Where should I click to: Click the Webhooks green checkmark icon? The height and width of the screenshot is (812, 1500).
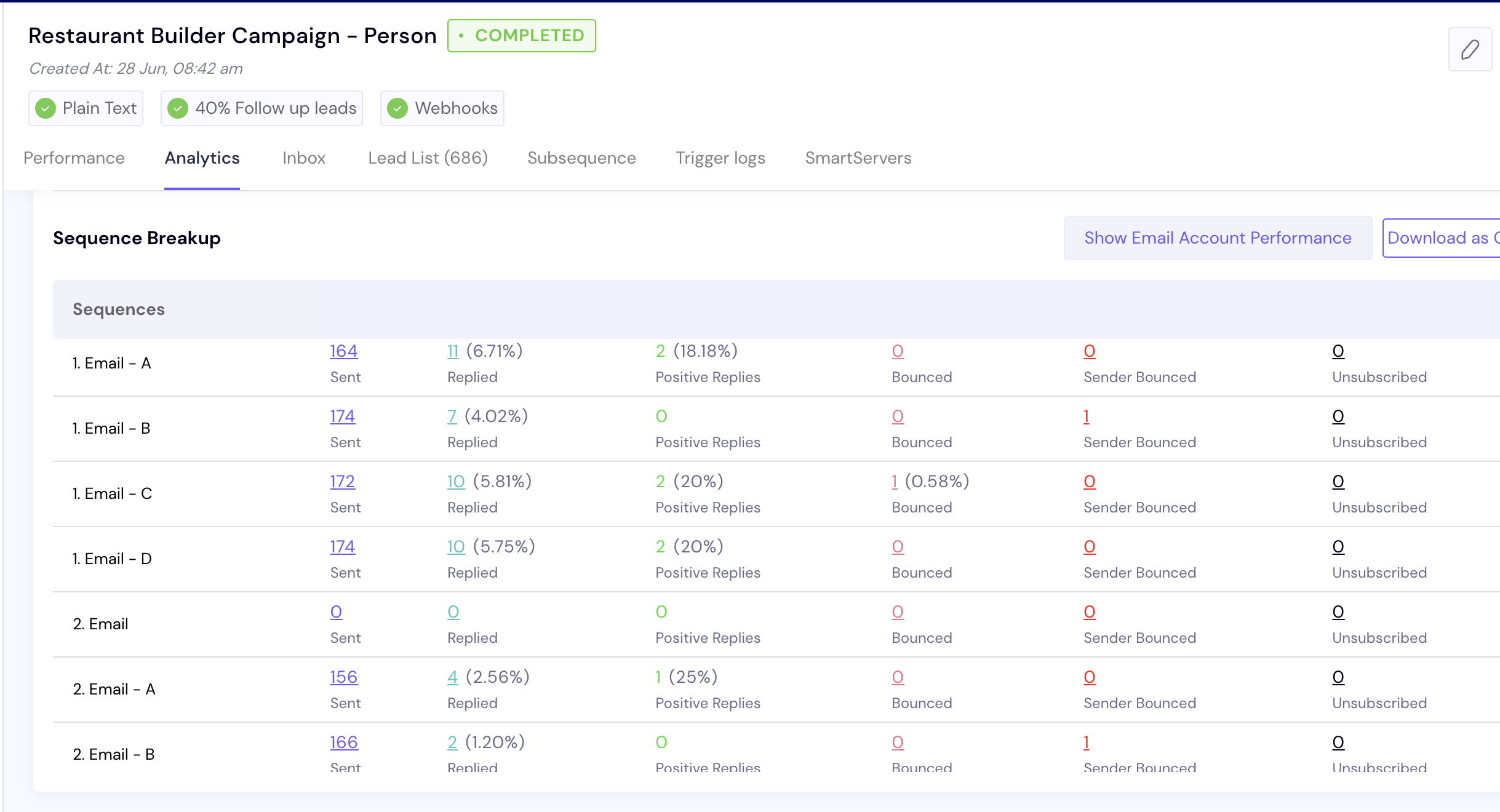point(397,108)
